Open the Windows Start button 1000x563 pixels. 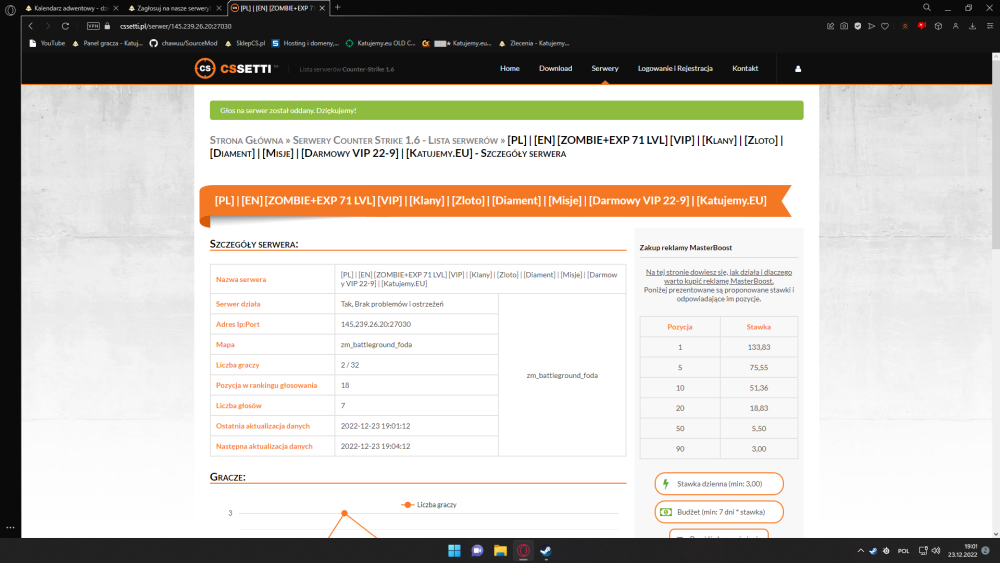(x=454, y=551)
